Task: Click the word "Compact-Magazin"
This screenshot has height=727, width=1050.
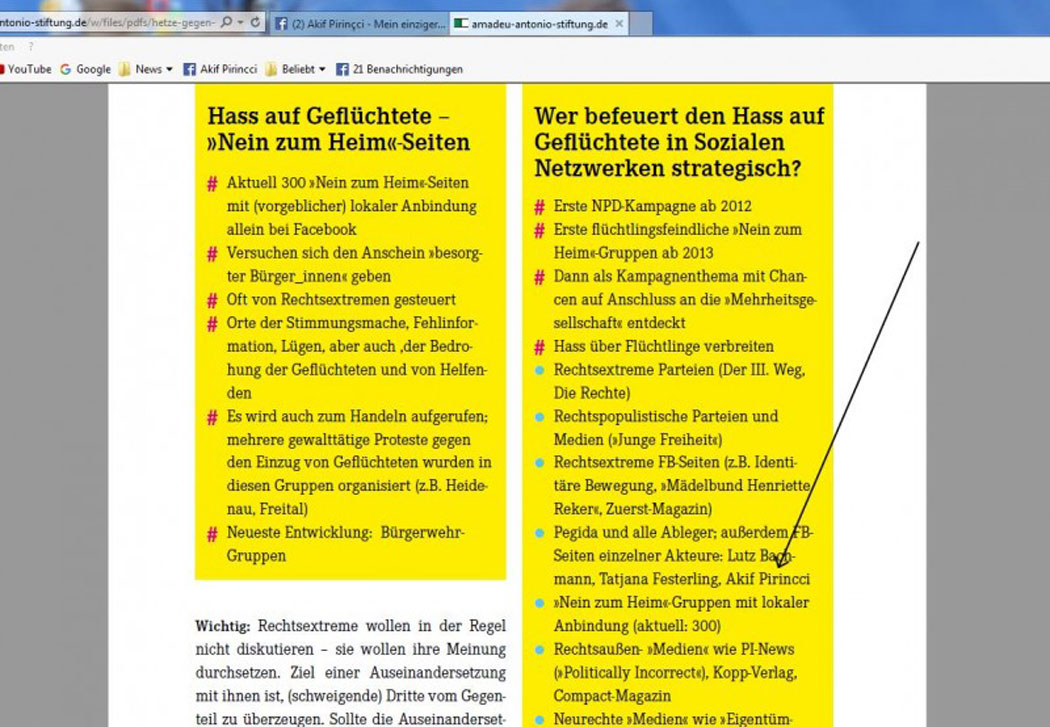Action: [612, 696]
